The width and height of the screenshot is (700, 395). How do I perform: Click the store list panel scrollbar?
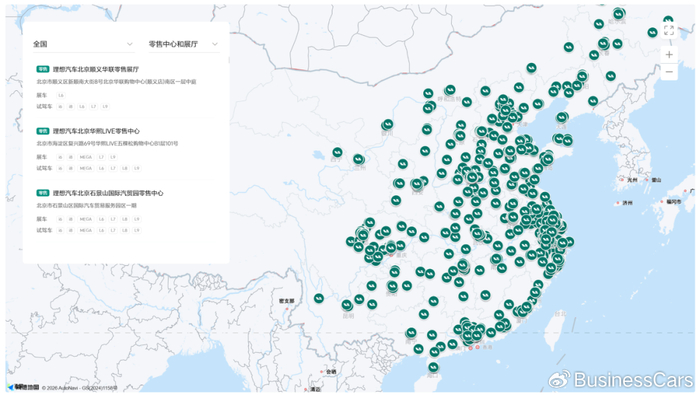[x=229, y=60]
